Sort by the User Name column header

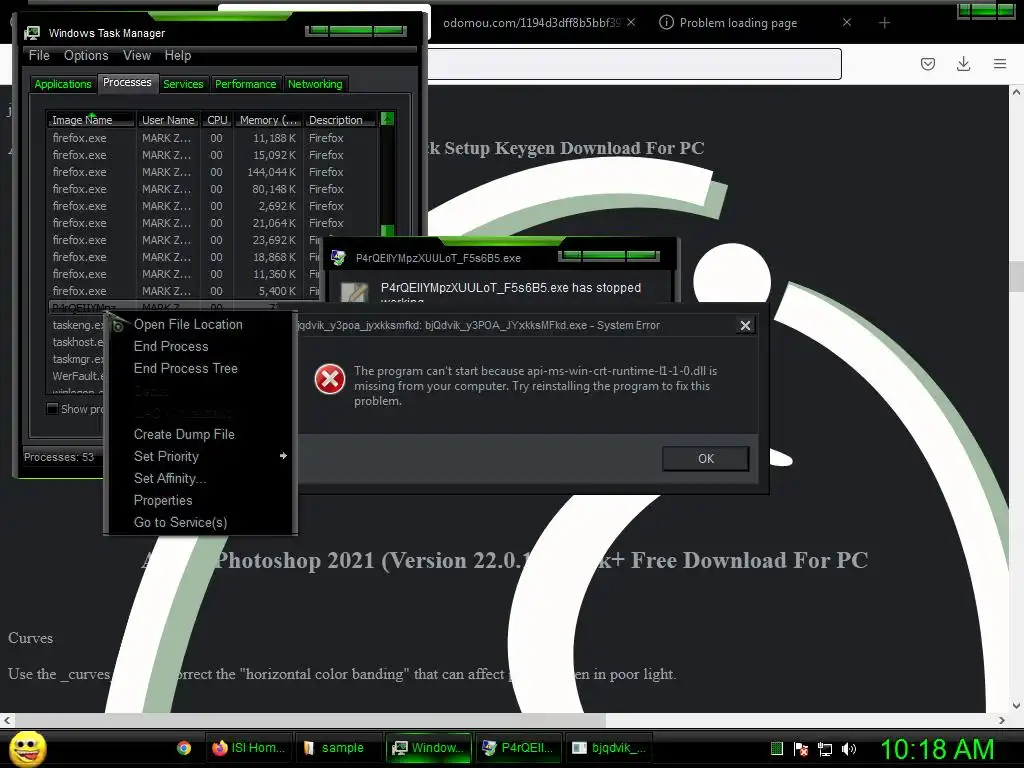pos(168,120)
